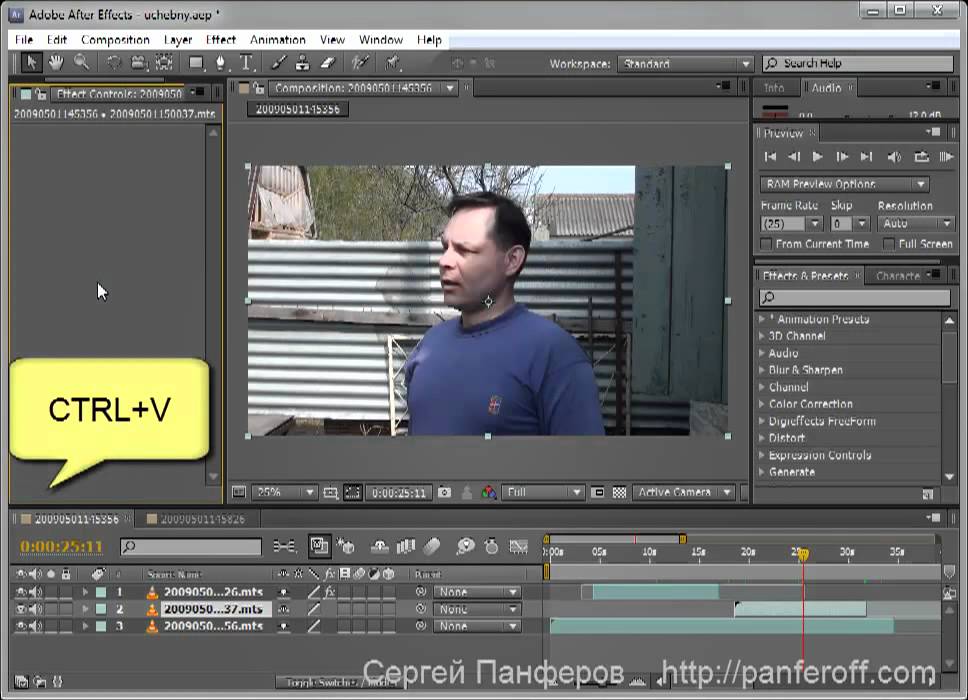
Task: Play the preview
Action: [817, 157]
